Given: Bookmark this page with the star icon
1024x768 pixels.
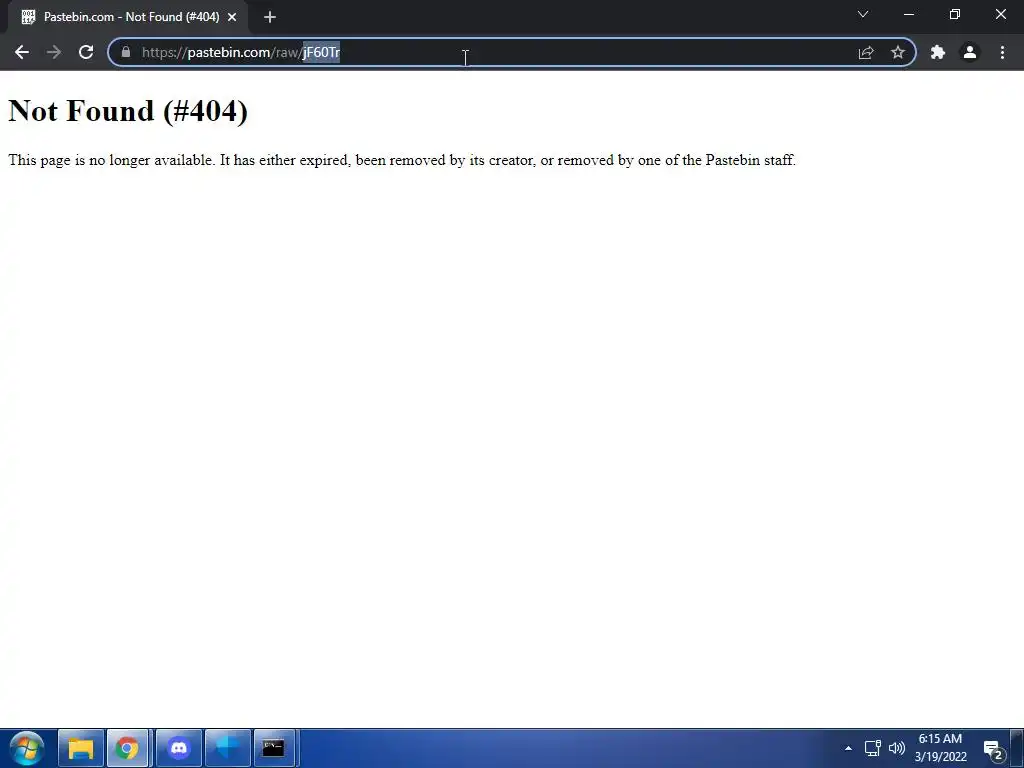Looking at the screenshot, I should 898,52.
